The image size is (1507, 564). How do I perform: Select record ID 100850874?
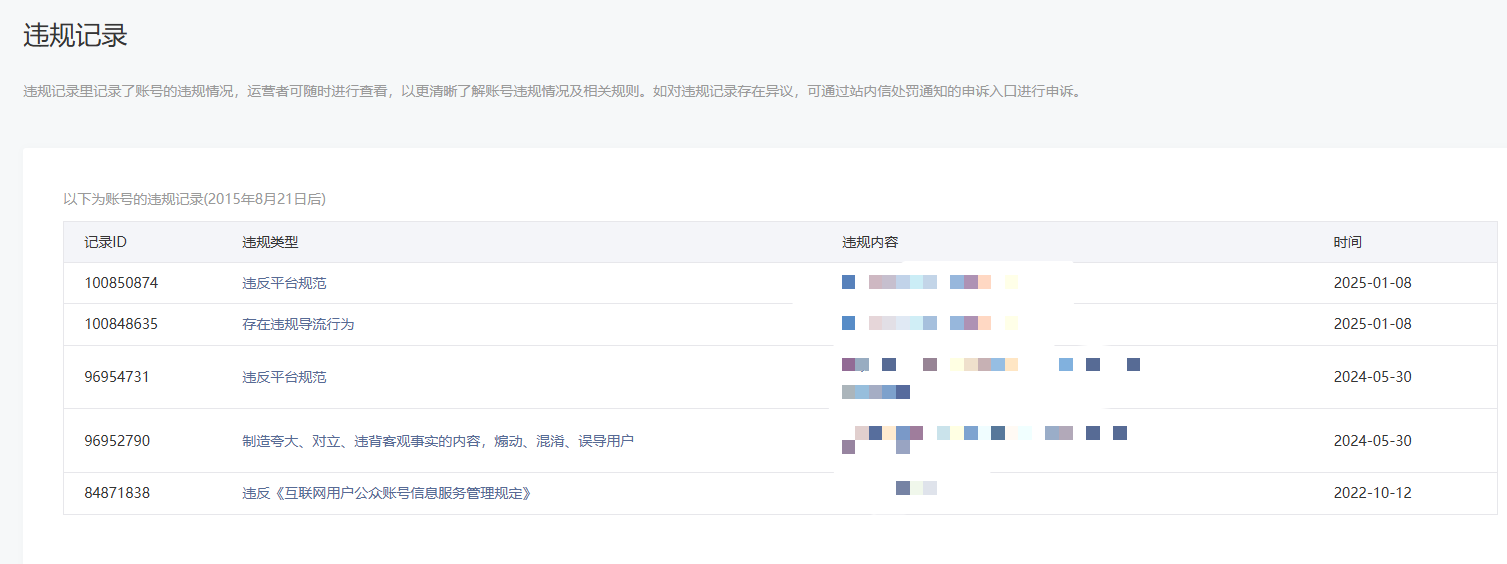coord(121,283)
